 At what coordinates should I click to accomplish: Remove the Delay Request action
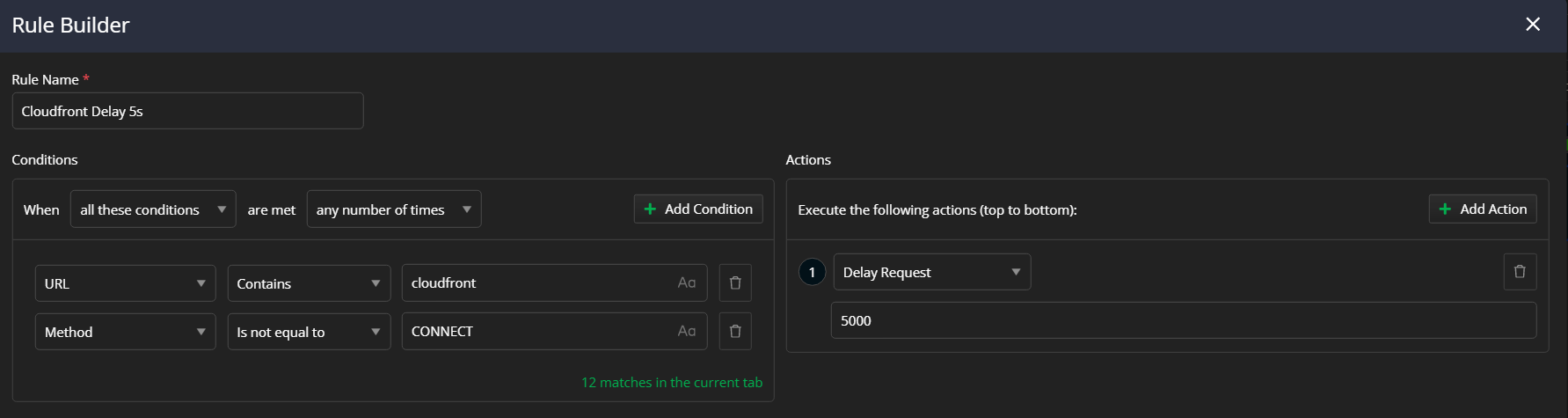(x=1520, y=272)
